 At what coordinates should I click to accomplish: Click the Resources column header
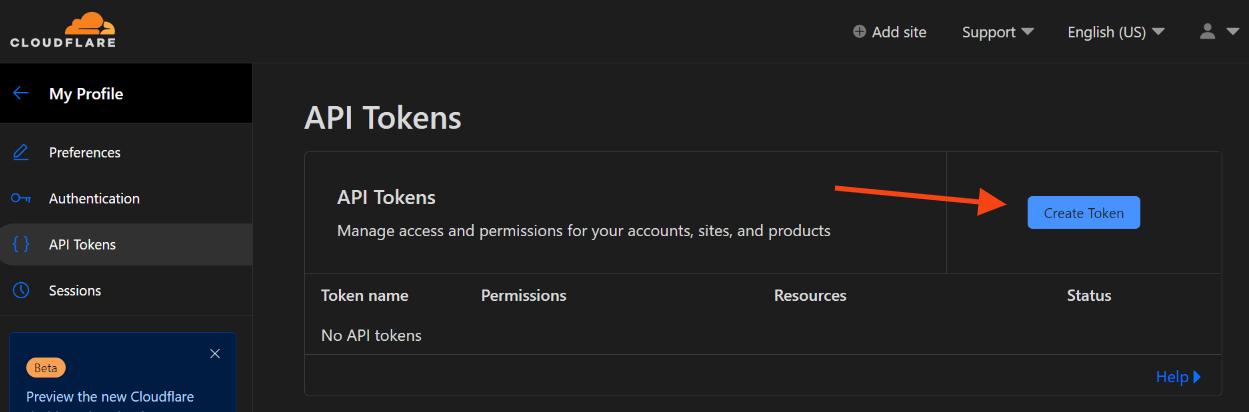[810, 296]
